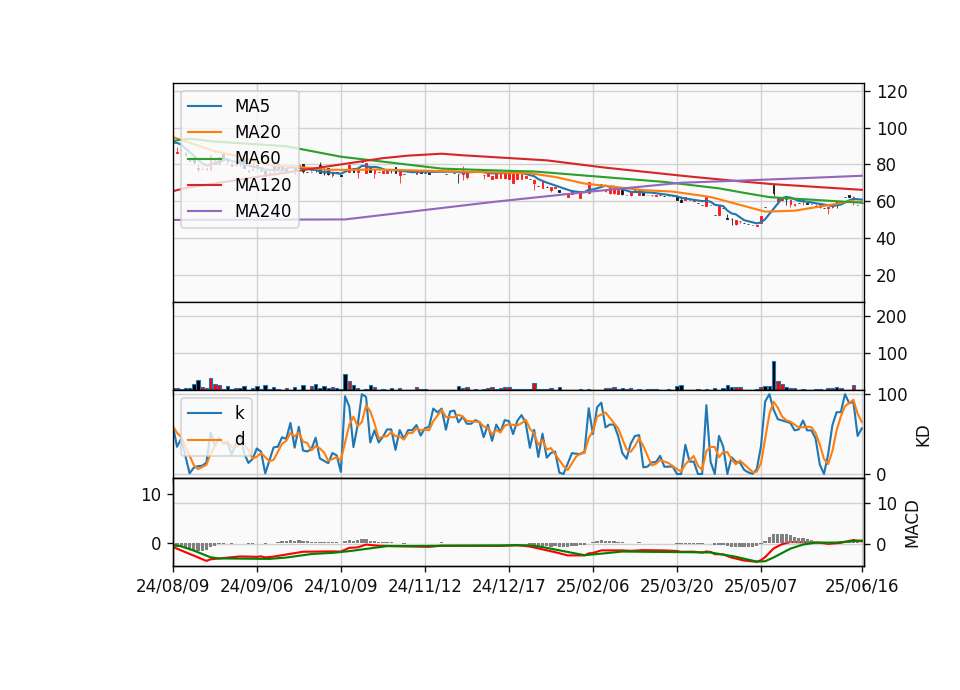
Task: Click the MA60 legend label
Action: 257,159
